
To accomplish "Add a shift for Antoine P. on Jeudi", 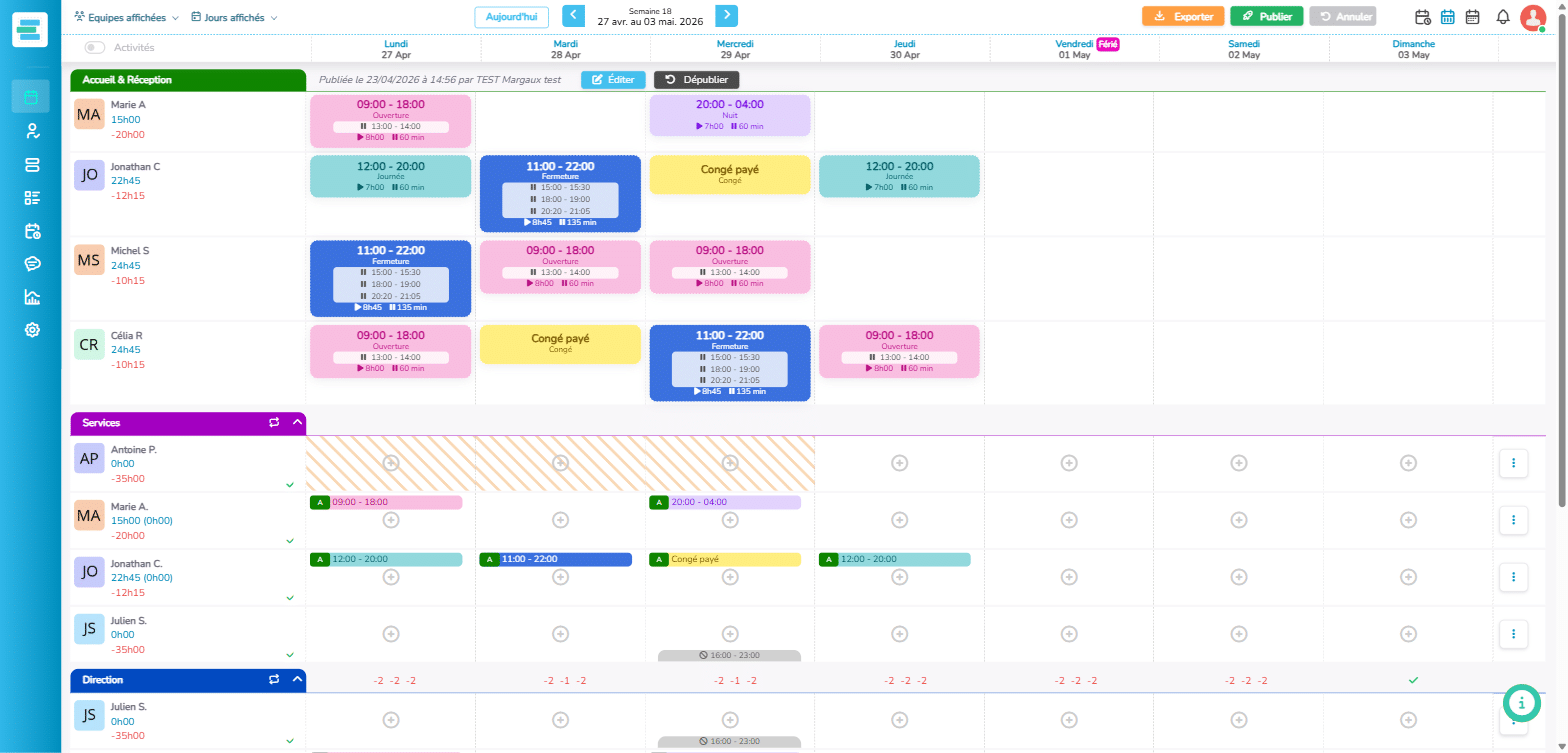I will pos(900,463).
